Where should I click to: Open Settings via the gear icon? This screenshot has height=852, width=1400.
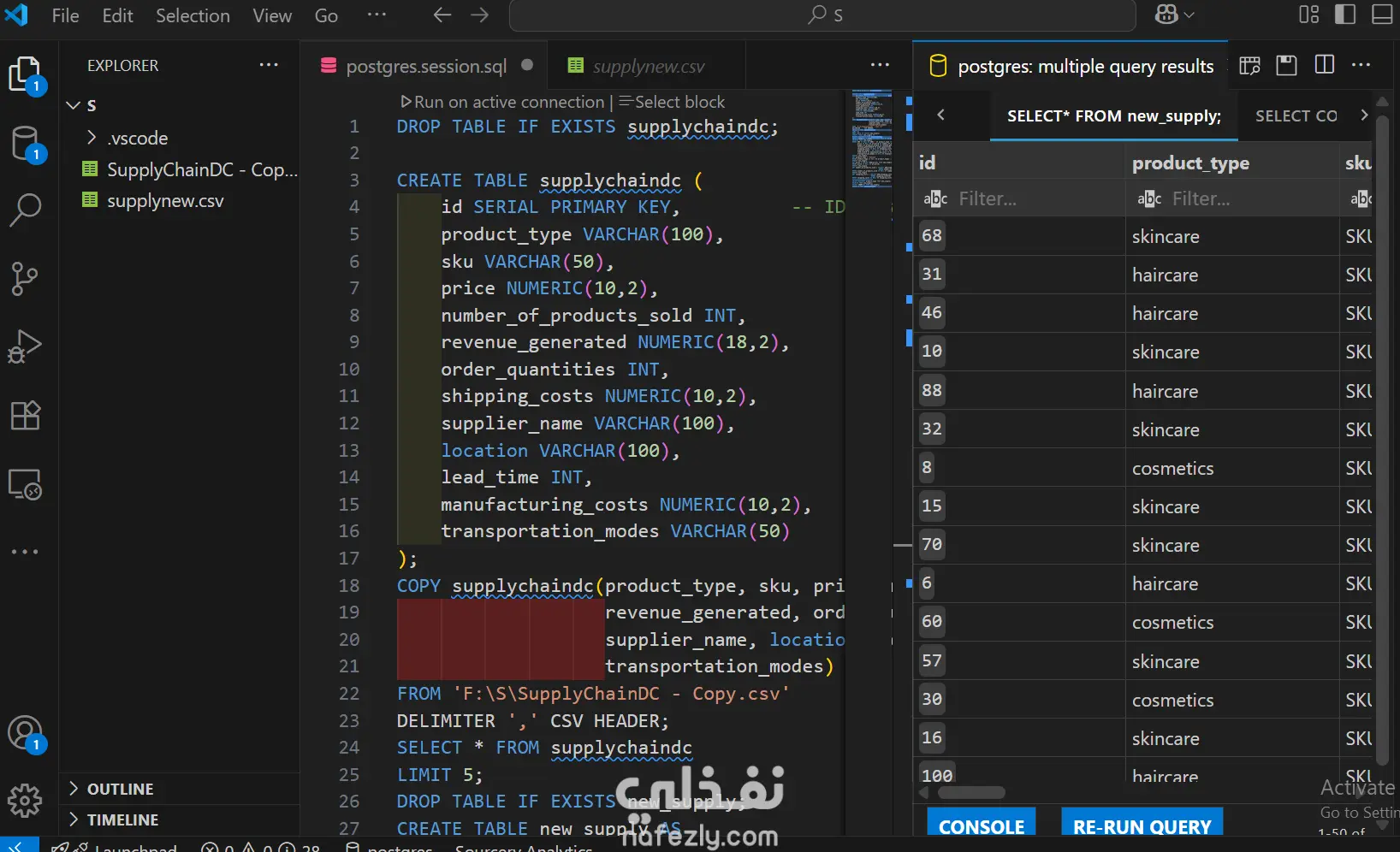pos(25,802)
